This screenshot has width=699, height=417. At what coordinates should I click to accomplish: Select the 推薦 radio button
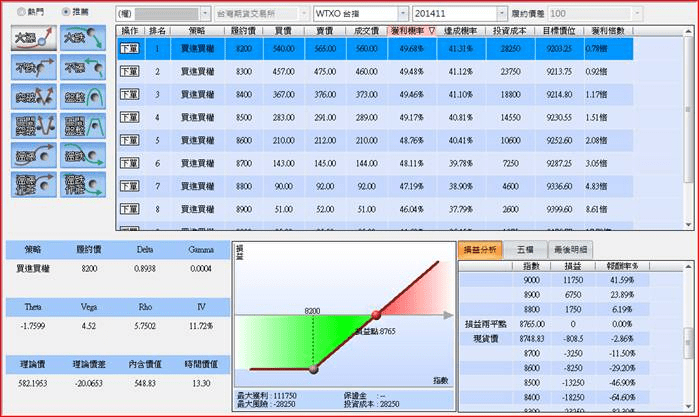point(67,11)
